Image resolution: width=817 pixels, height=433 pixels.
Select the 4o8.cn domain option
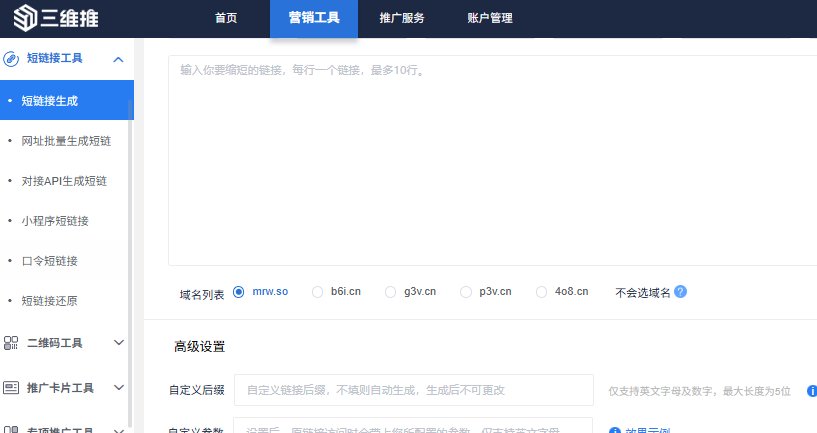point(542,292)
